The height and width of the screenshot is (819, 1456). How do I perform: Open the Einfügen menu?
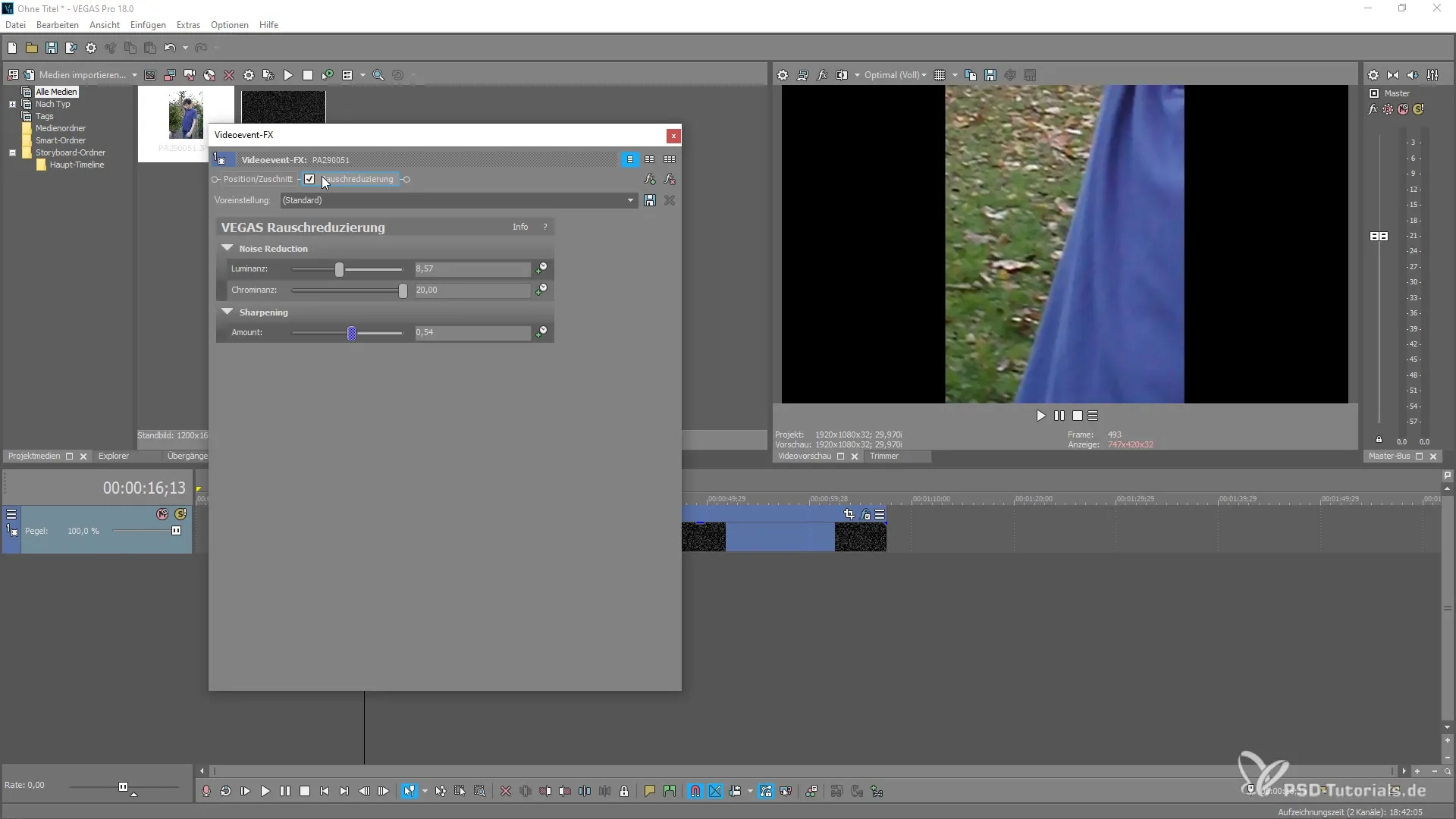148,25
